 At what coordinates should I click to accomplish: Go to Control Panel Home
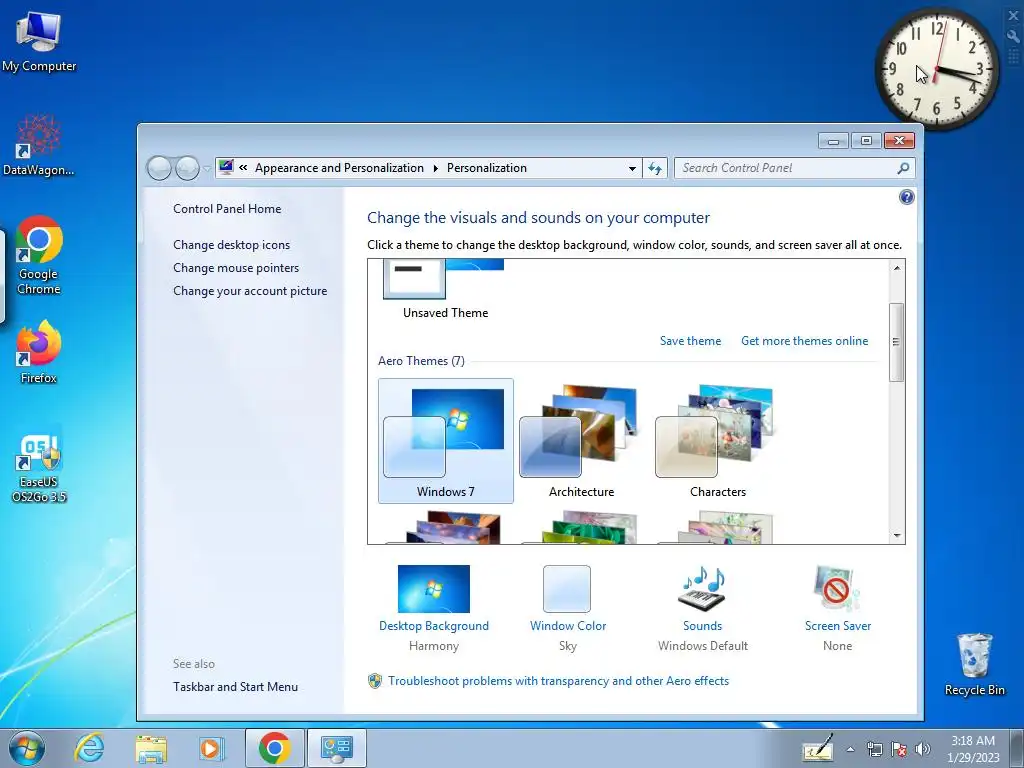click(227, 209)
